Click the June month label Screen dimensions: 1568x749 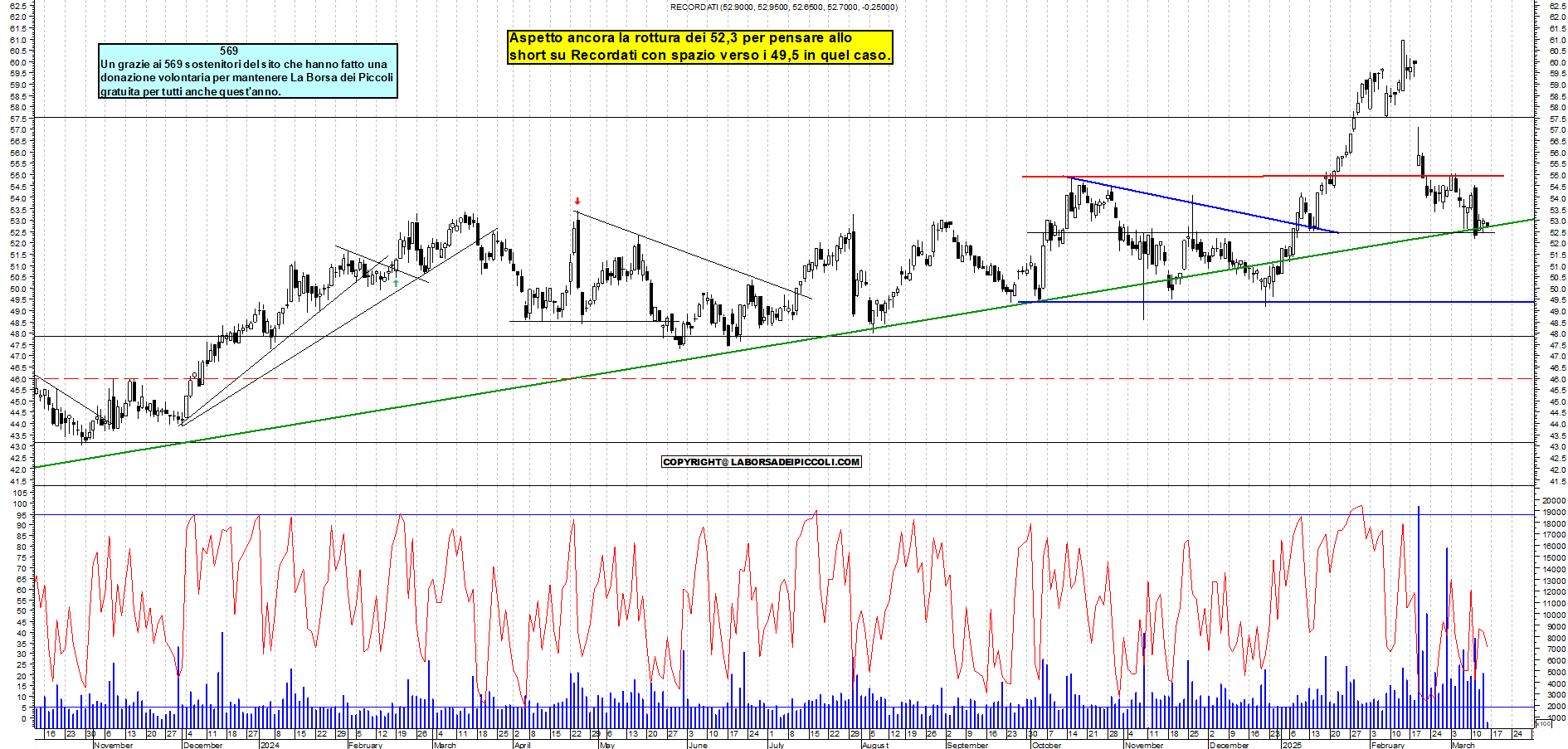pos(698,745)
